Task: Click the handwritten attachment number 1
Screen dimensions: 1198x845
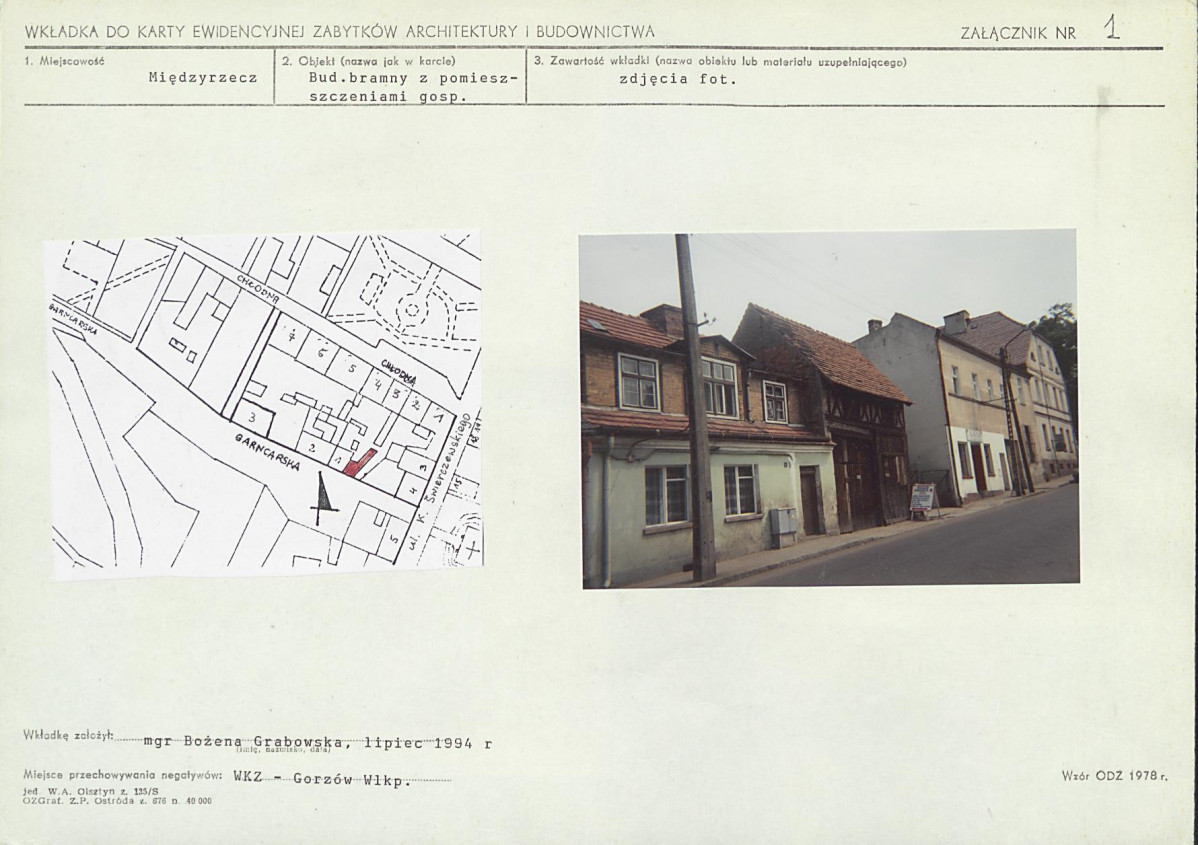Action: click(x=1111, y=27)
